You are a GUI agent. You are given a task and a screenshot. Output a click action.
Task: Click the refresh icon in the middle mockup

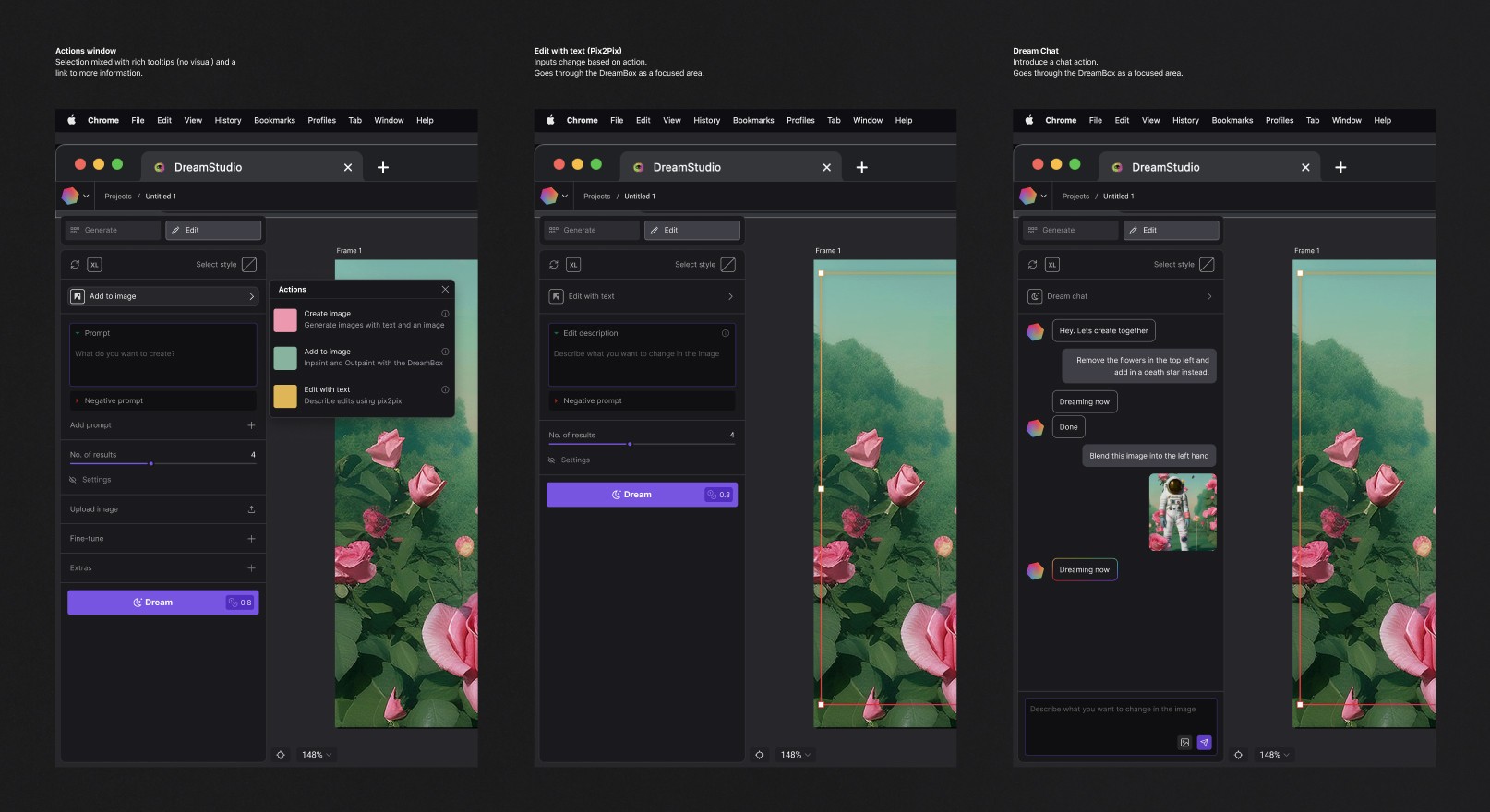tap(554, 265)
